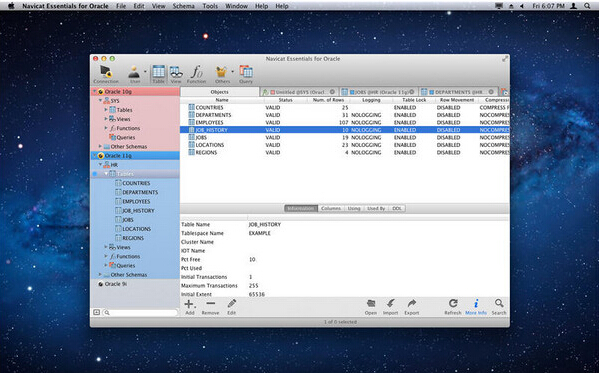Click the sidebar search field
Image resolution: width=600 pixels, height=373 pixels.
140,313
